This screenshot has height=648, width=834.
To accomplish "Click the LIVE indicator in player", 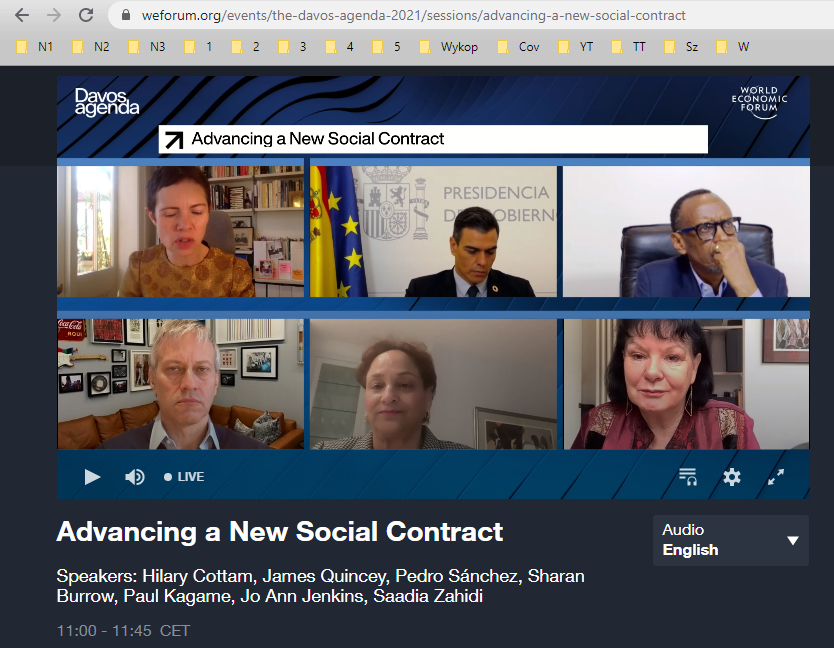I will pyautogui.click(x=184, y=477).
